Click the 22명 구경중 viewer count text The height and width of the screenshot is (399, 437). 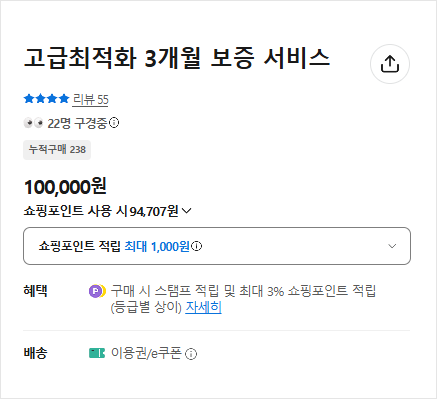point(77,123)
